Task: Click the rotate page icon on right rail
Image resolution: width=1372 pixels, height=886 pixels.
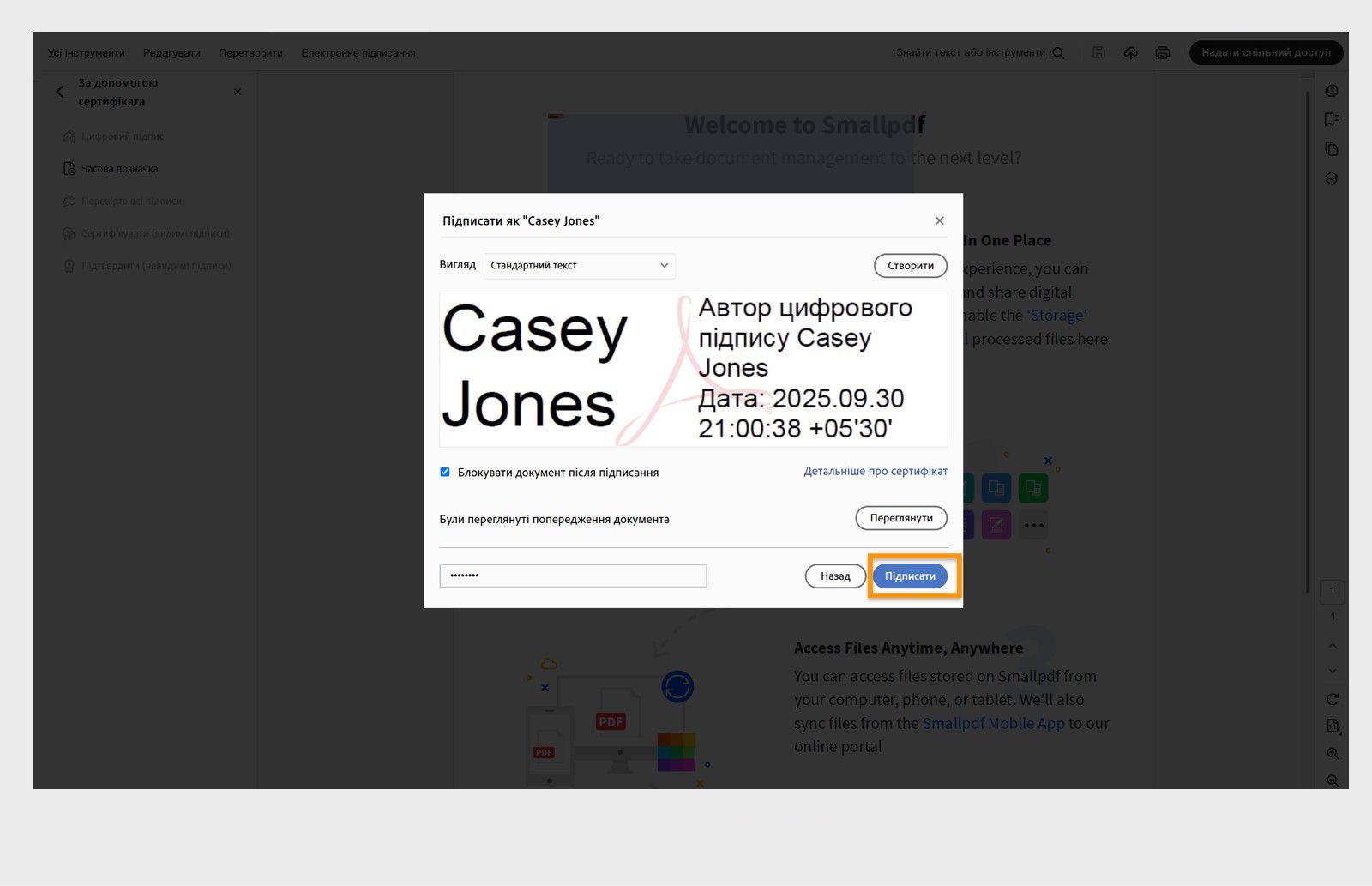Action: [1333, 699]
